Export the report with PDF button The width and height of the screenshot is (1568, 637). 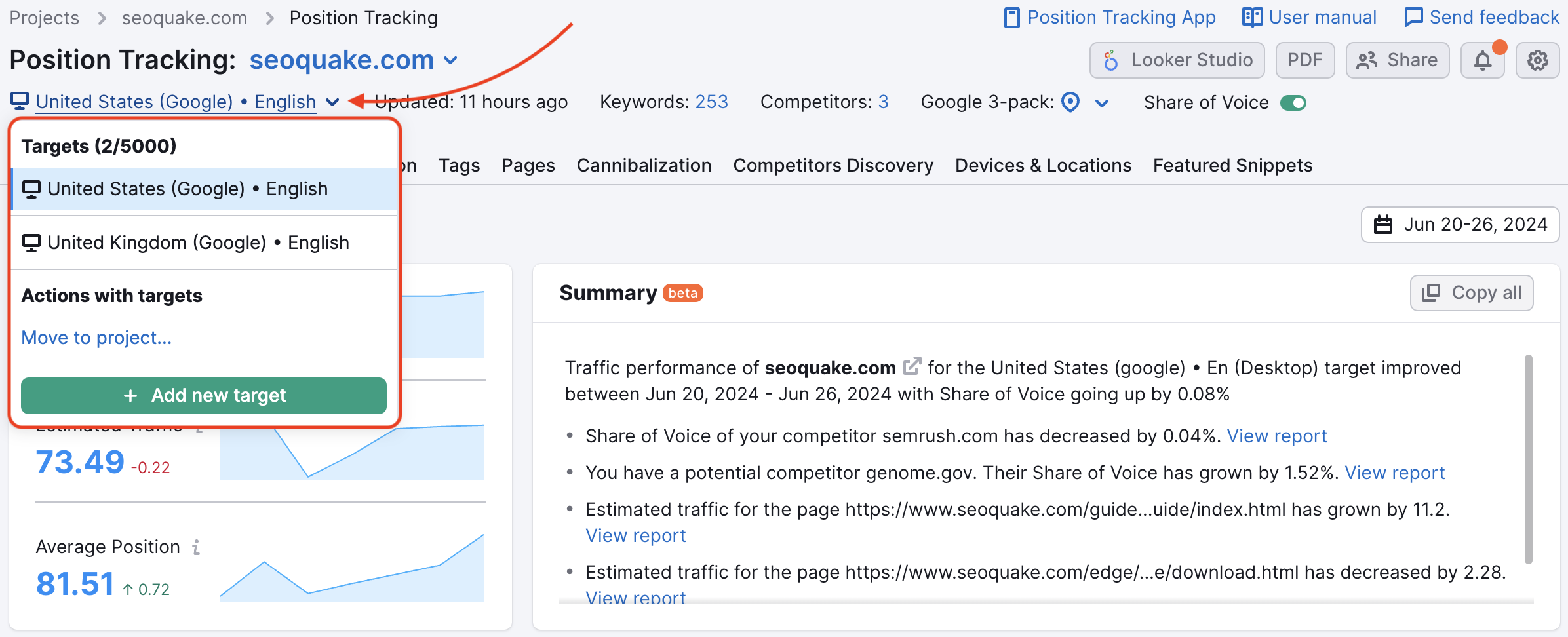coord(1305,60)
